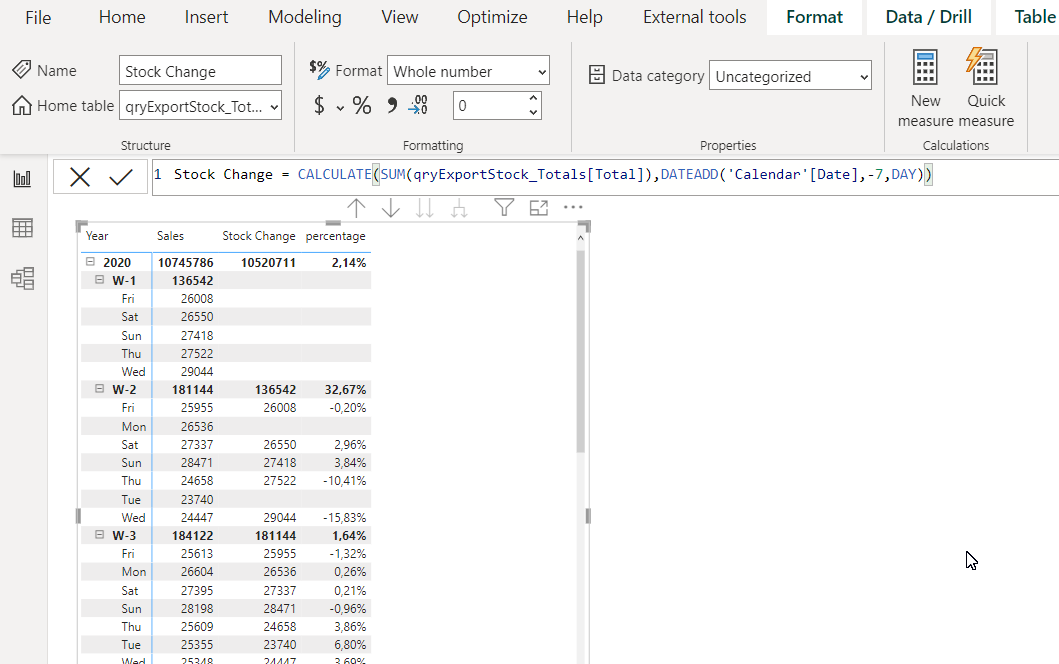1059x664 pixels.
Task: Open Model view in the sidebar
Action: pyautogui.click(x=22, y=278)
